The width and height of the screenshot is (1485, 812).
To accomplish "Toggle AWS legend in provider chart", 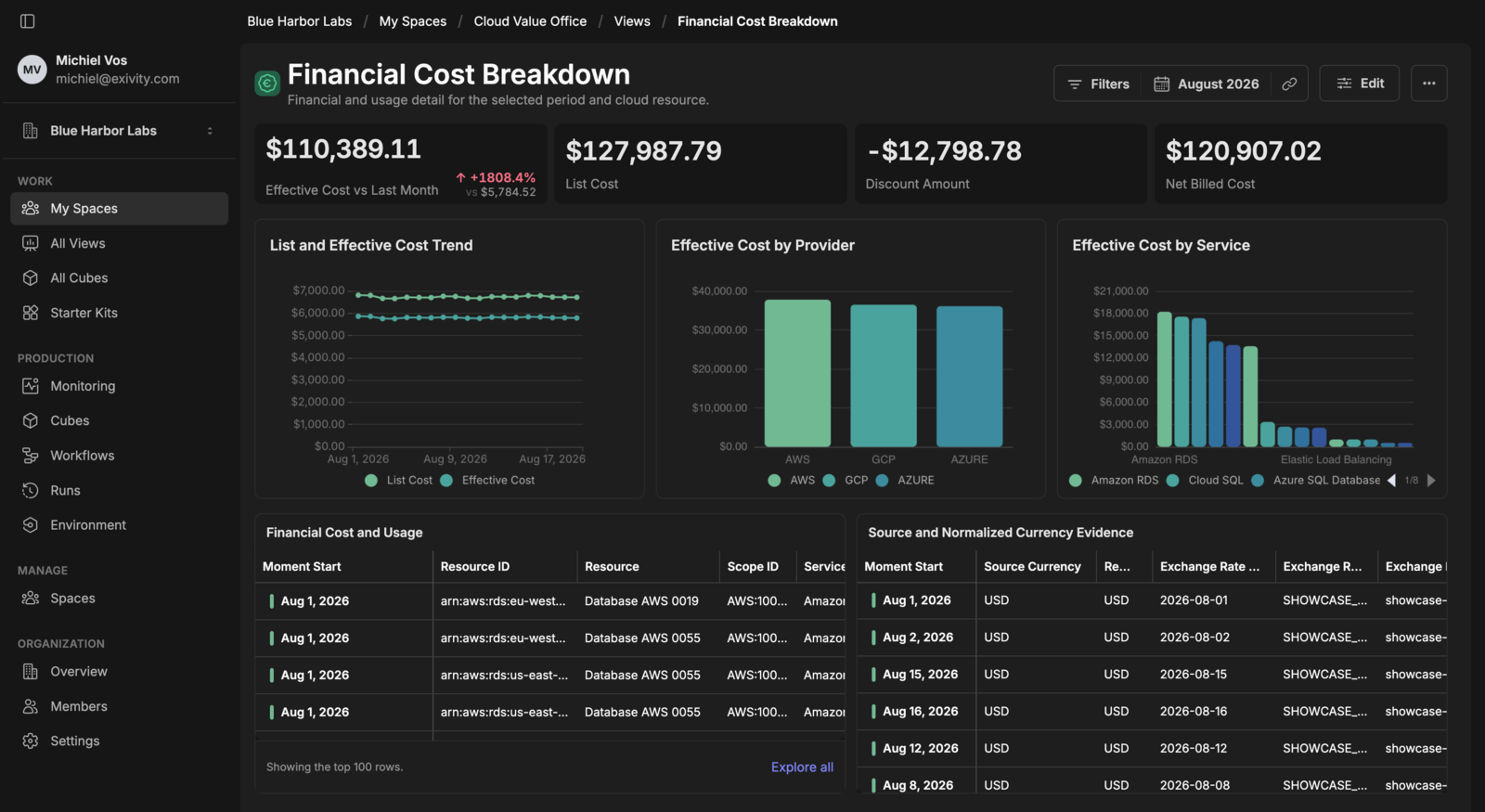I will (792, 481).
